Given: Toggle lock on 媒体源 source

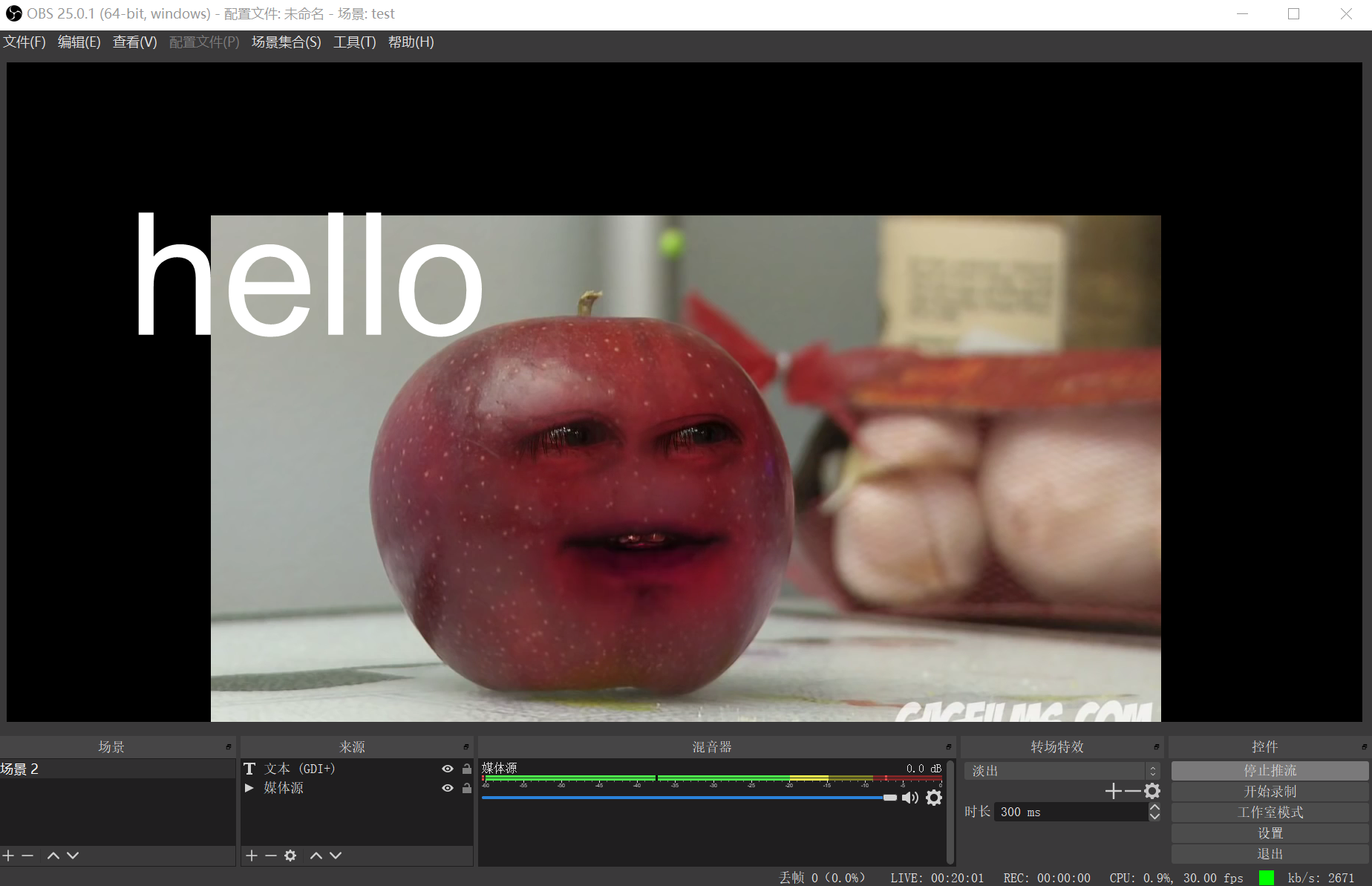Looking at the screenshot, I should click(x=467, y=788).
